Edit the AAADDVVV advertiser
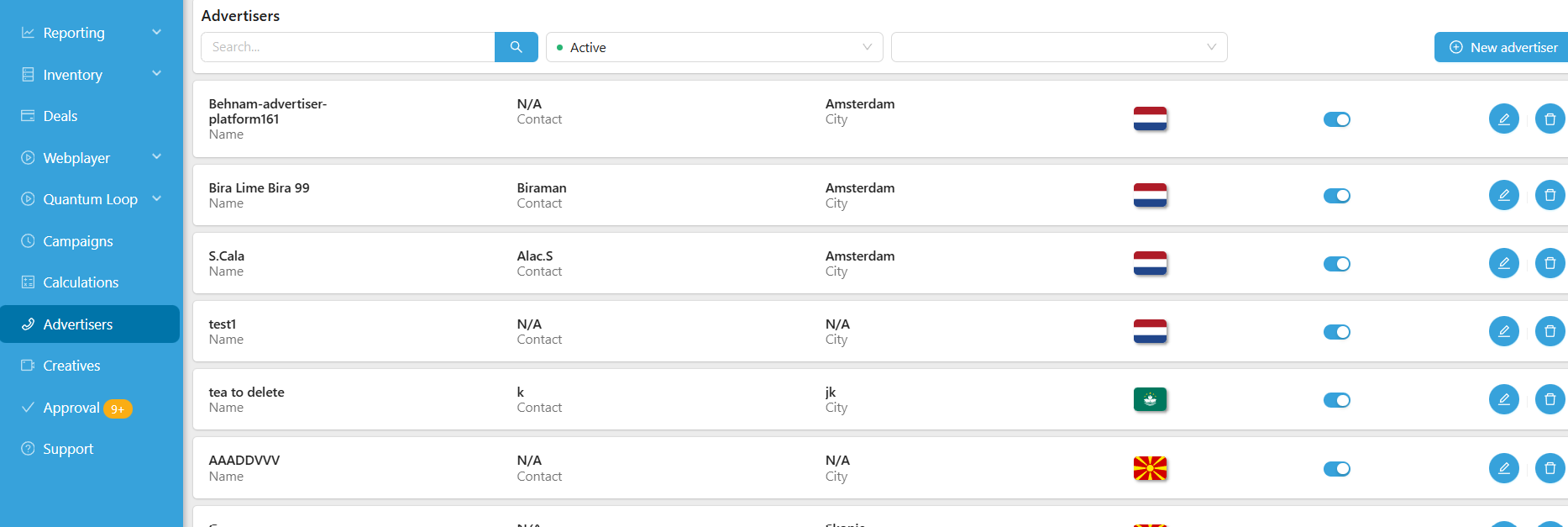Viewport: 1568px width, 527px height. [1503, 468]
